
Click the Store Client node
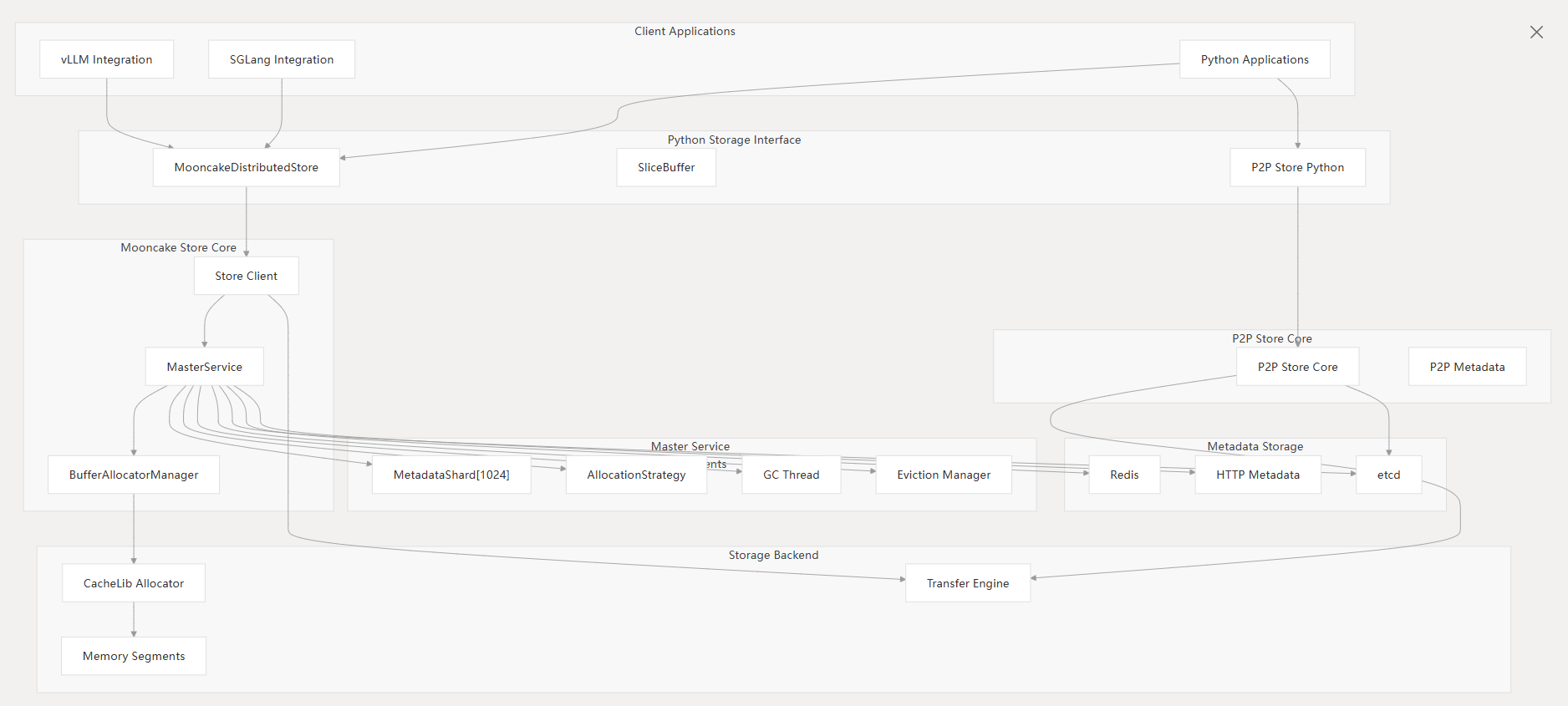[247, 276]
